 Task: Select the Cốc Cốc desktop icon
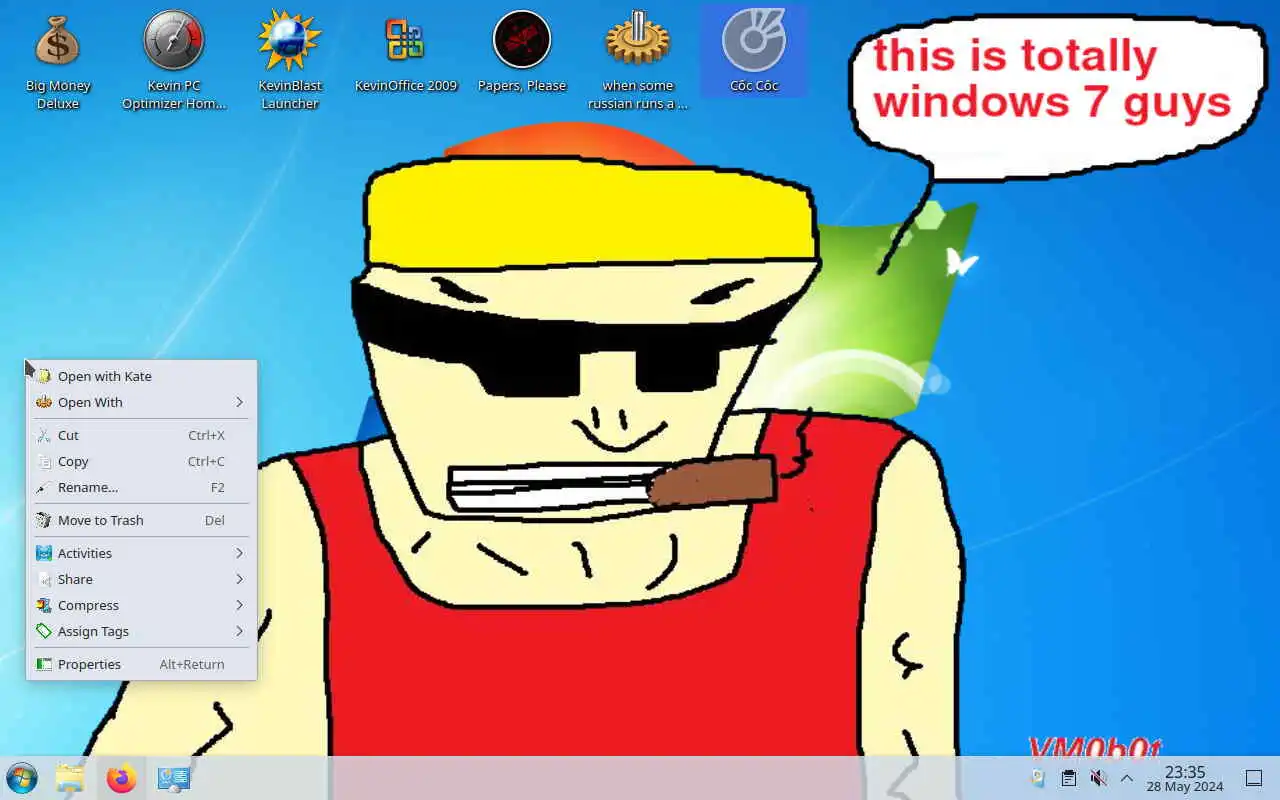(x=754, y=52)
